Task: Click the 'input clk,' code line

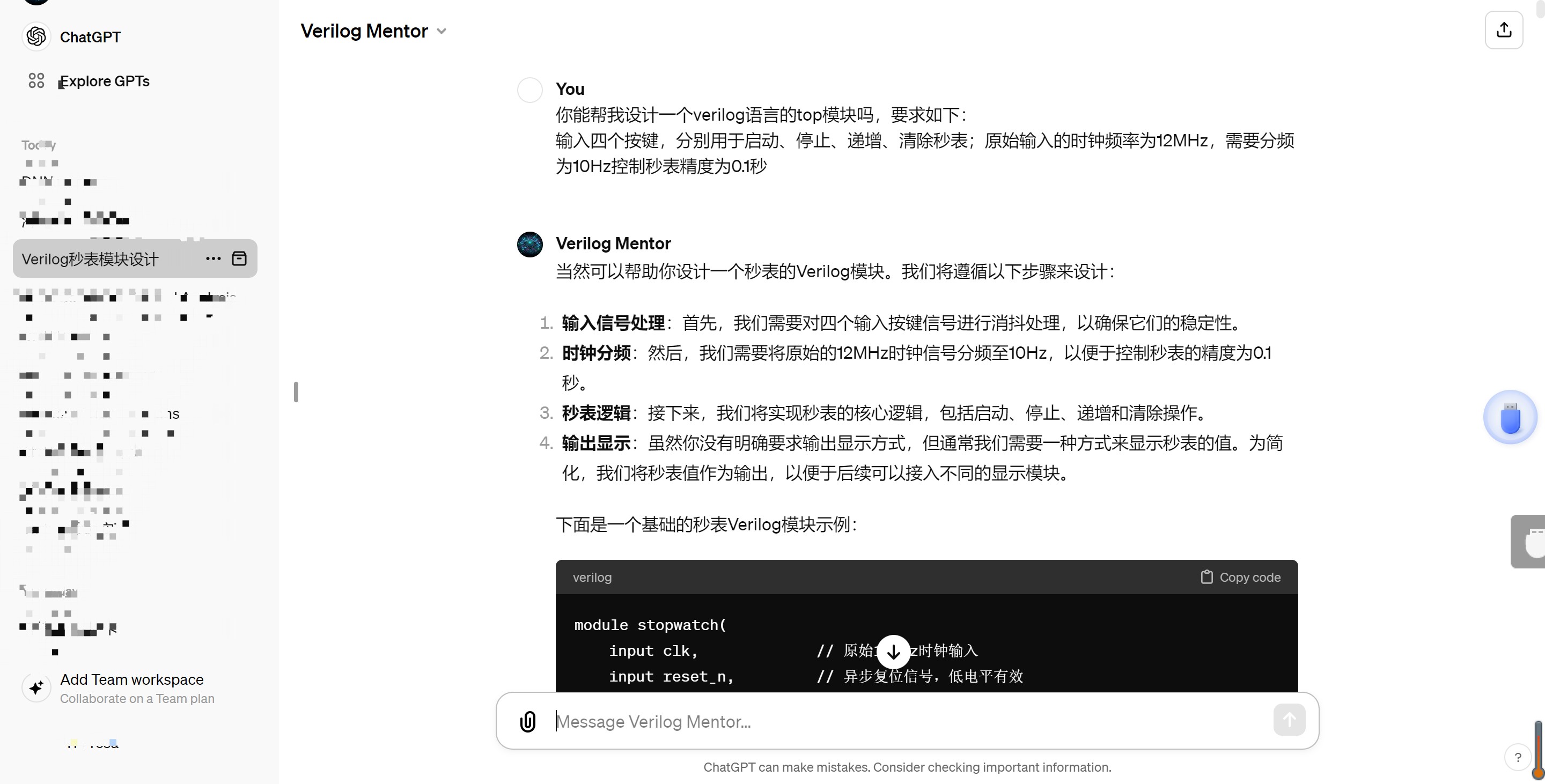Action: click(653, 651)
